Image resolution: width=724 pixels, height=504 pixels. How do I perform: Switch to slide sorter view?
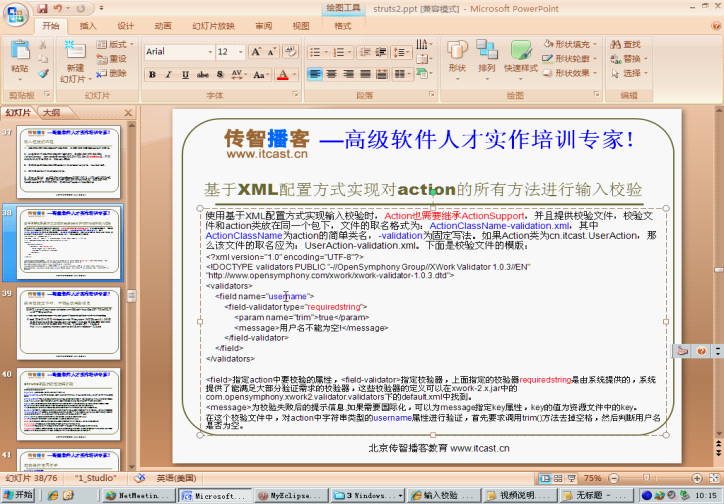[558, 478]
